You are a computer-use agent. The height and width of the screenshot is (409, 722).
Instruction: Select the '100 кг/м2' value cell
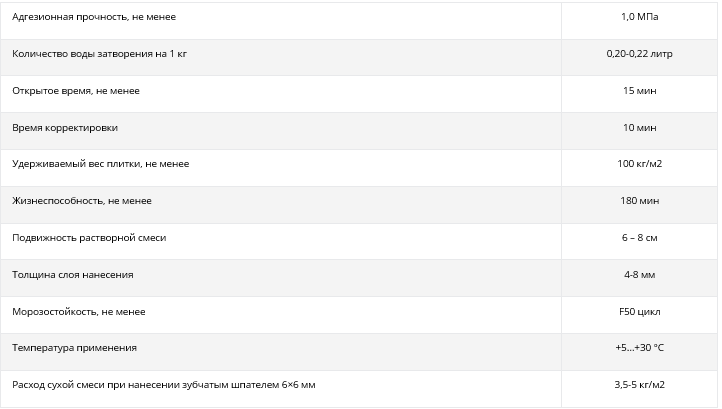(639, 164)
